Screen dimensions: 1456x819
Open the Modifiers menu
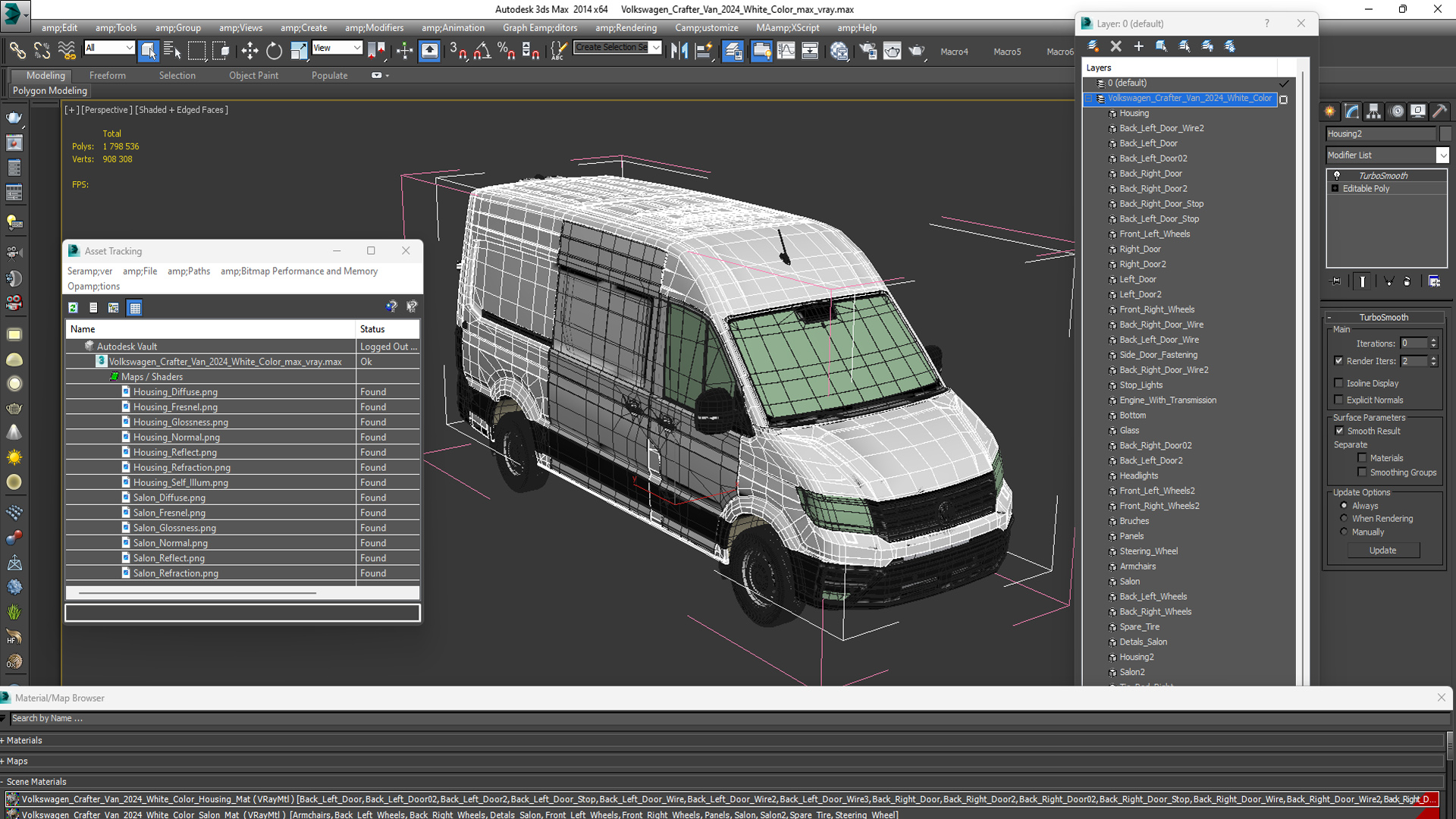point(374,28)
